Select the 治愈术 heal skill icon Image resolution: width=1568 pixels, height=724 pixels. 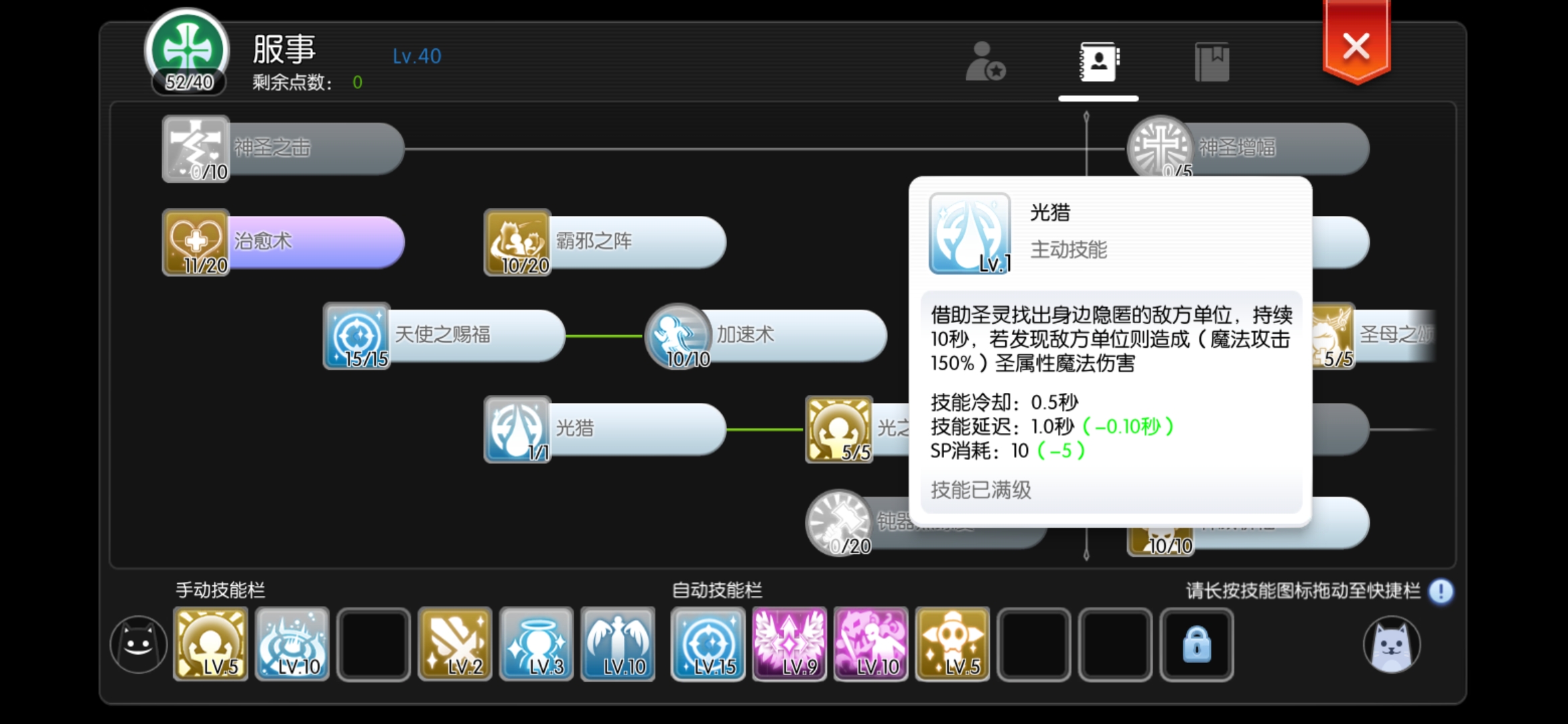tap(196, 242)
